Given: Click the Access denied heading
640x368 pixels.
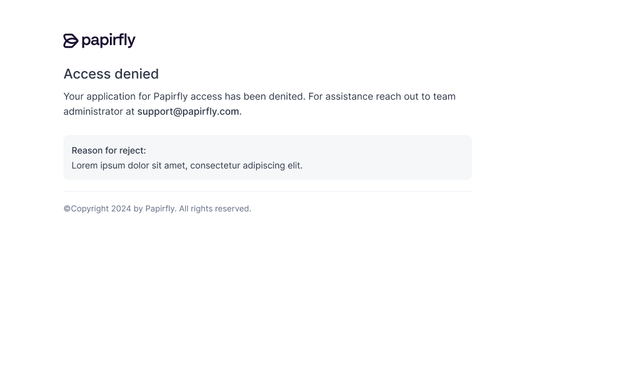Looking at the screenshot, I should click(111, 74).
